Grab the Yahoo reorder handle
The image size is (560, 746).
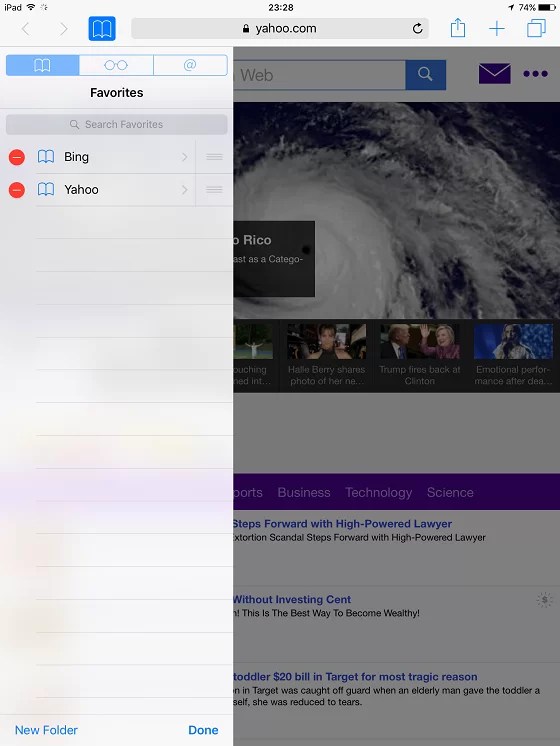coord(214,190)
